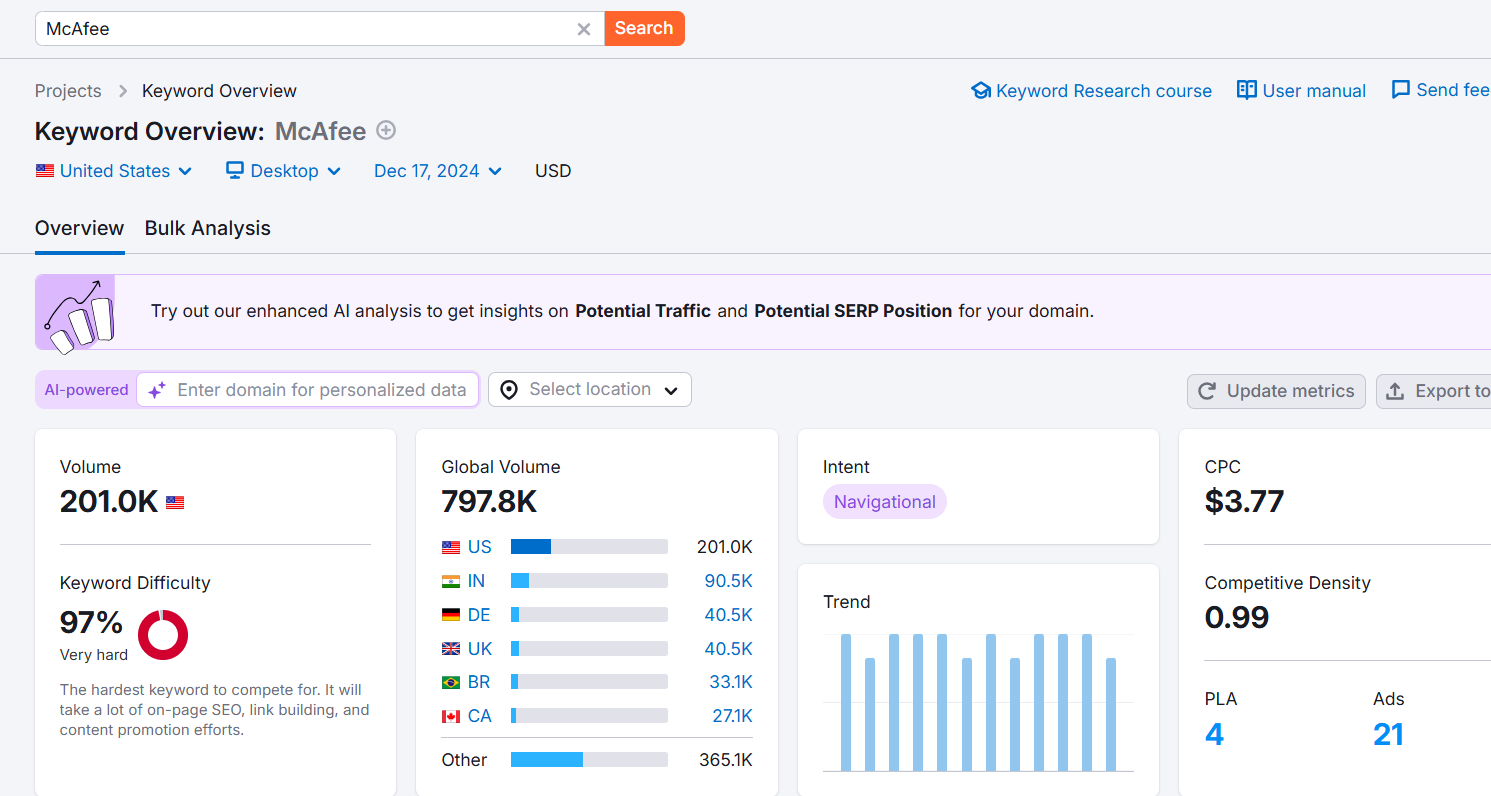1491x796 pixels.
Task: Click the graduation cap course icon
Action: tap(981, 91)
